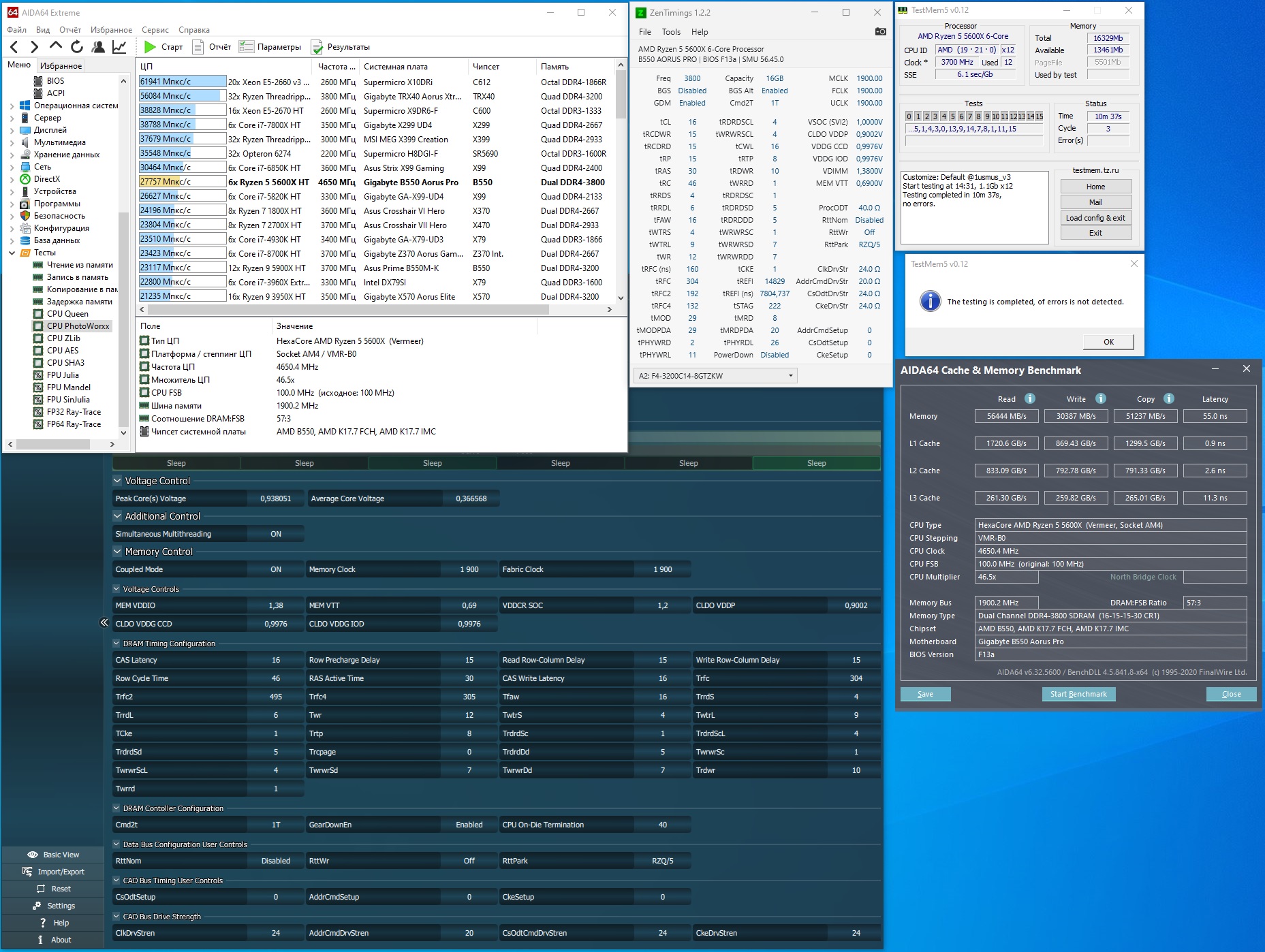The width and height of the screenshot is (1265, 952).
Task: Click Reset in the Ryzen Master sidebar
Action: (x=53, y=889)
